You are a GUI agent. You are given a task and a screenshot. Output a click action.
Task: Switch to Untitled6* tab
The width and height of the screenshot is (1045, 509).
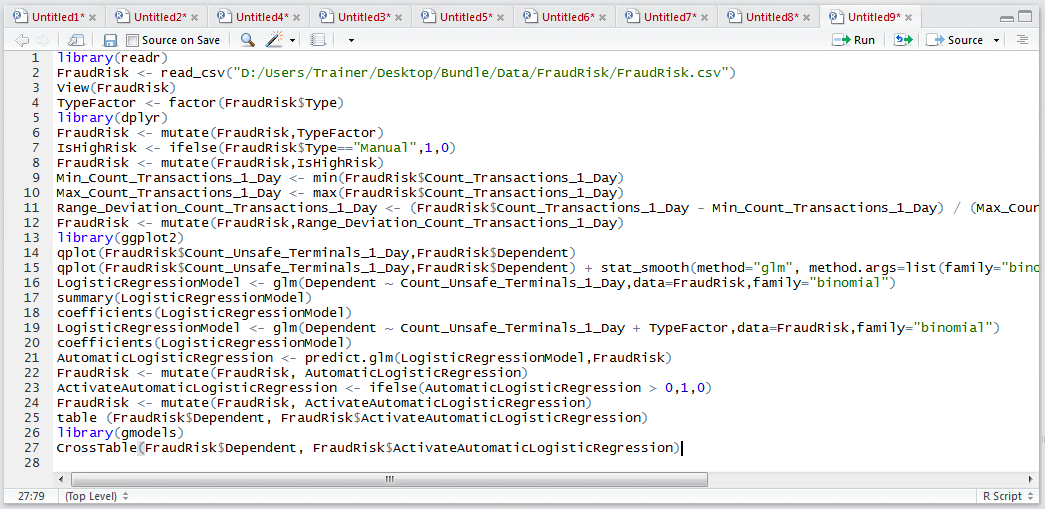[x=562, y=17]
